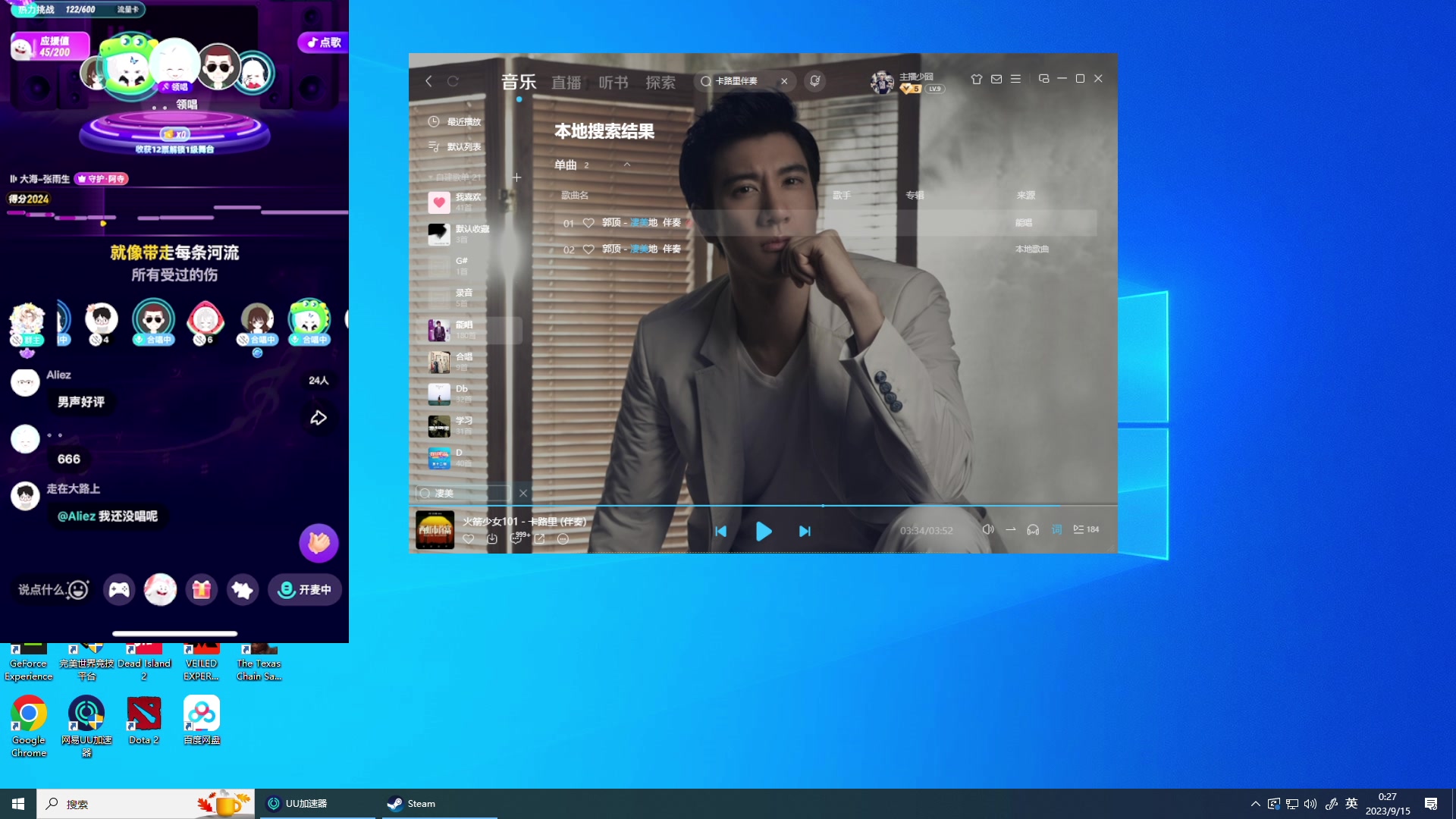
Task: Open the 应援值 45/200 badge
Action: coord(50,46)
